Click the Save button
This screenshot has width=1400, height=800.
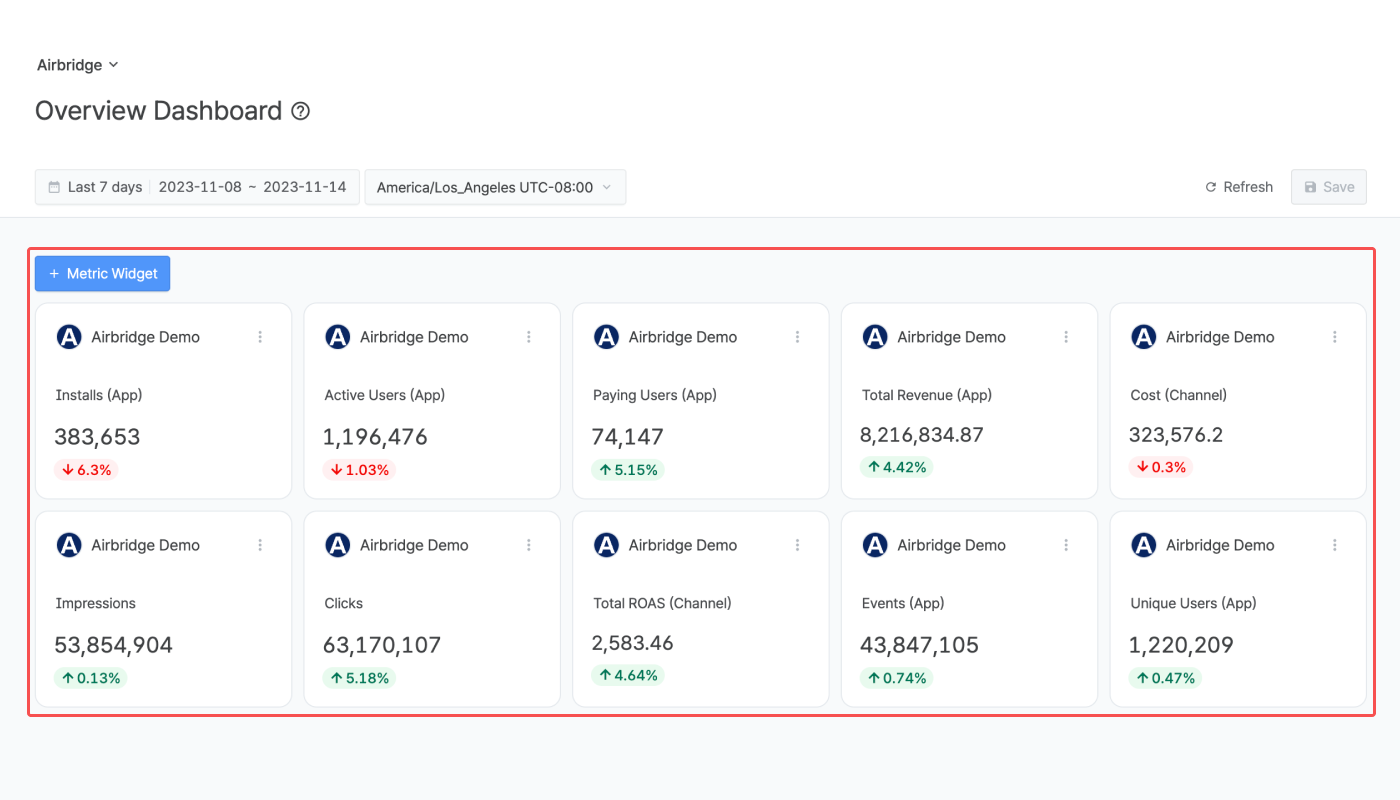pyautogui.click(x=1329, y=187)
